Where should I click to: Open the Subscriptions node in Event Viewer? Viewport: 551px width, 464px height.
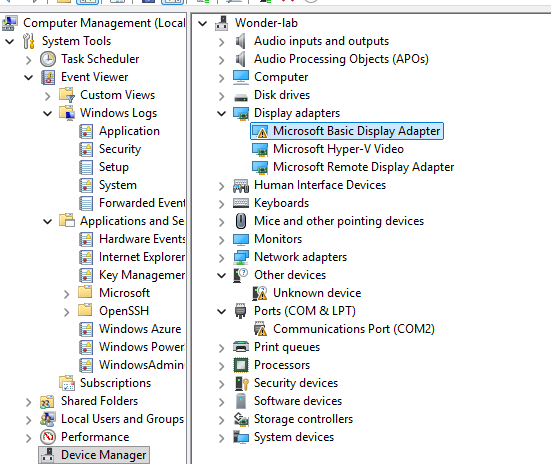[x=115, y=383]
